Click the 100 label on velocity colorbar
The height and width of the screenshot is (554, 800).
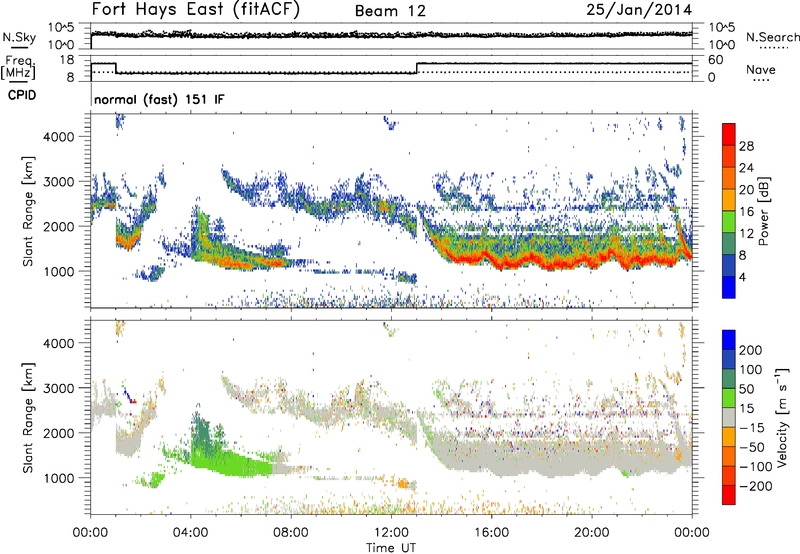[x=751, y=369]
